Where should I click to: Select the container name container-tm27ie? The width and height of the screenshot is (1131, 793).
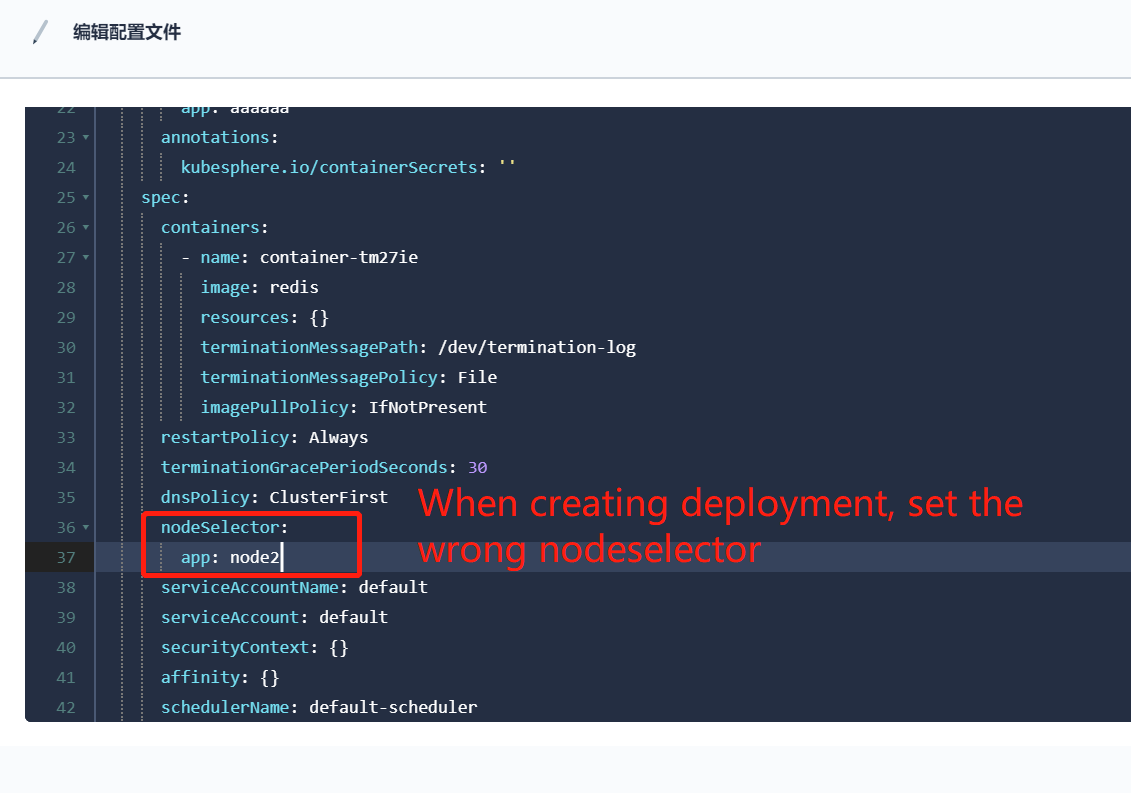338,257
